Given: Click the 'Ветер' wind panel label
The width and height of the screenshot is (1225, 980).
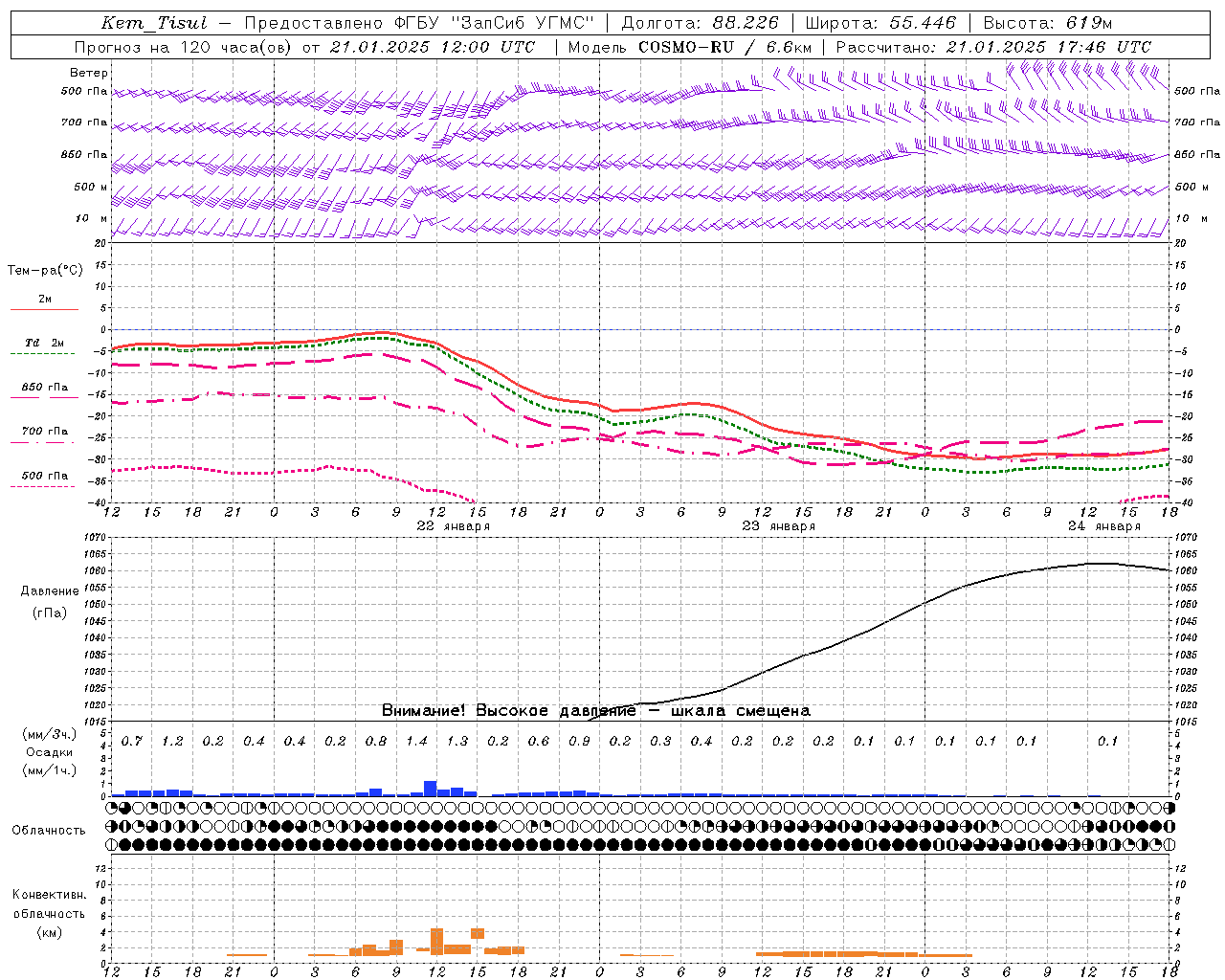Looking at the screenshot, I should tap(89, 73).
